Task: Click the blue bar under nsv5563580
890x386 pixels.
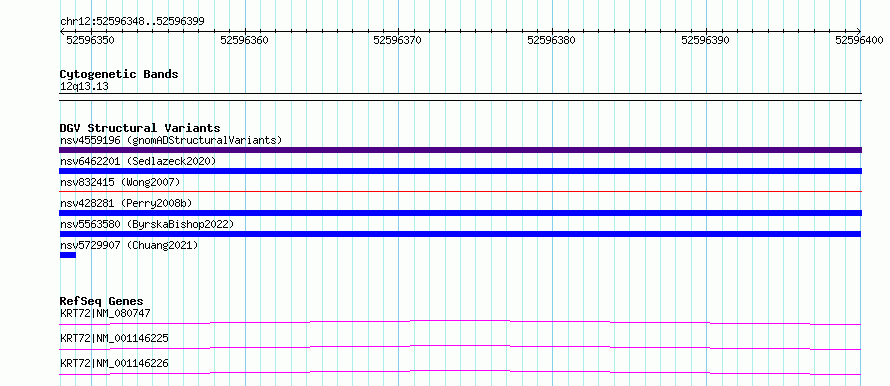Action: pyautogui.click(x=460, y=234)
